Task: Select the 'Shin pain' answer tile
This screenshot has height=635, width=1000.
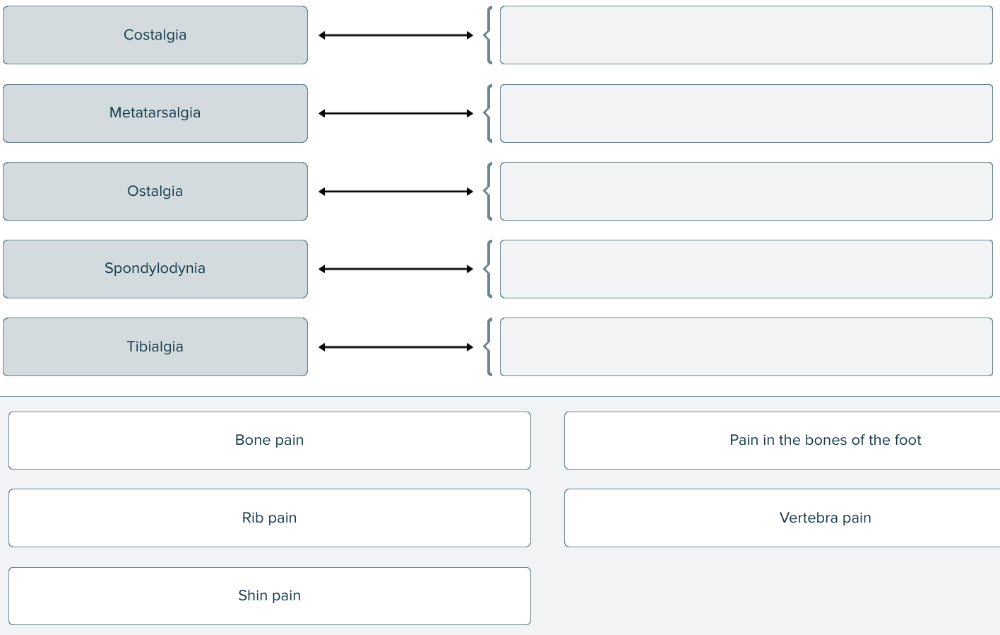Action: [x=269, y=596]
